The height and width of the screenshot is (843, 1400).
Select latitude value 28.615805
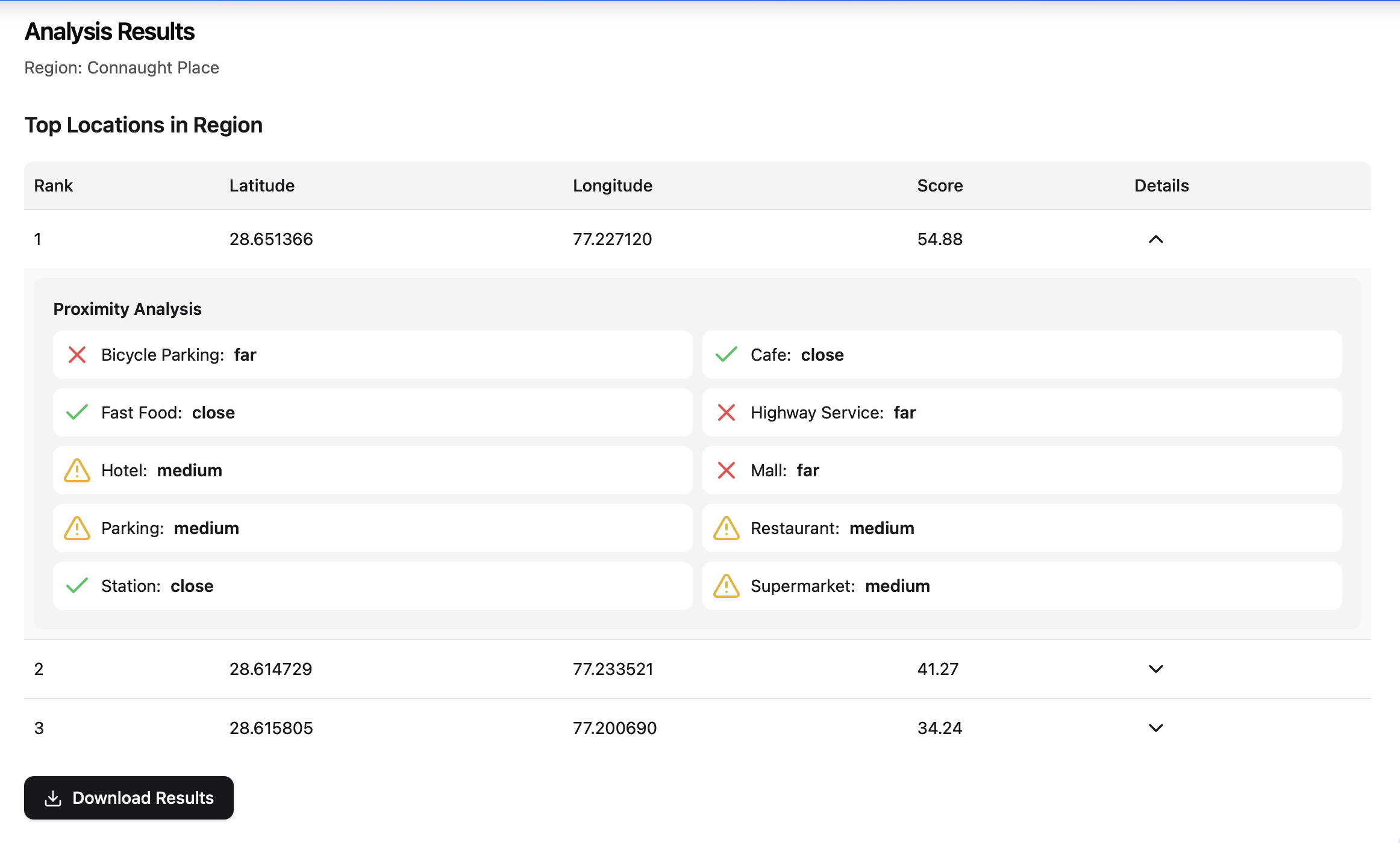click(271, 728)
